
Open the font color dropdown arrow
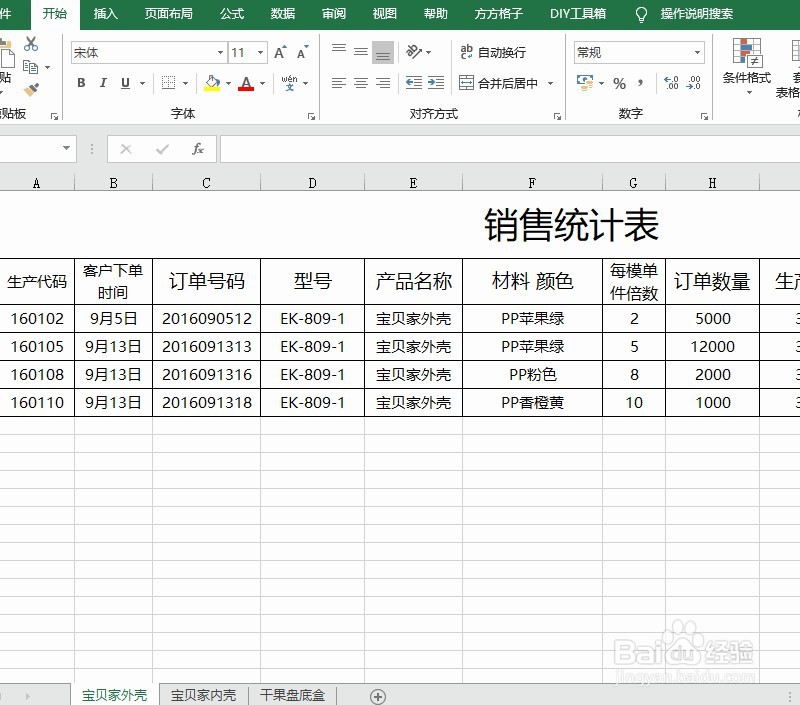[260, 83]
